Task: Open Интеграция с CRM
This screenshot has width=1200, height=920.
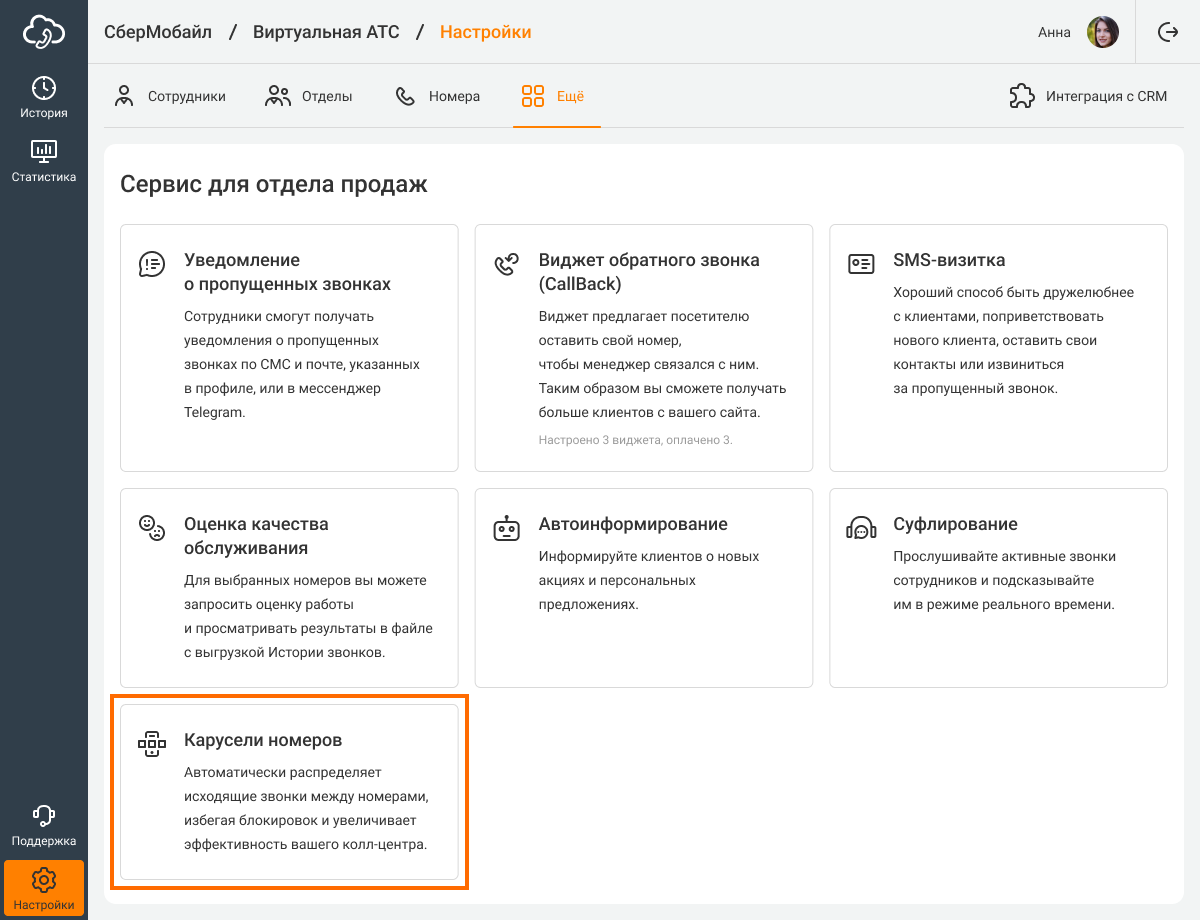Action: tap(1088, 97)
